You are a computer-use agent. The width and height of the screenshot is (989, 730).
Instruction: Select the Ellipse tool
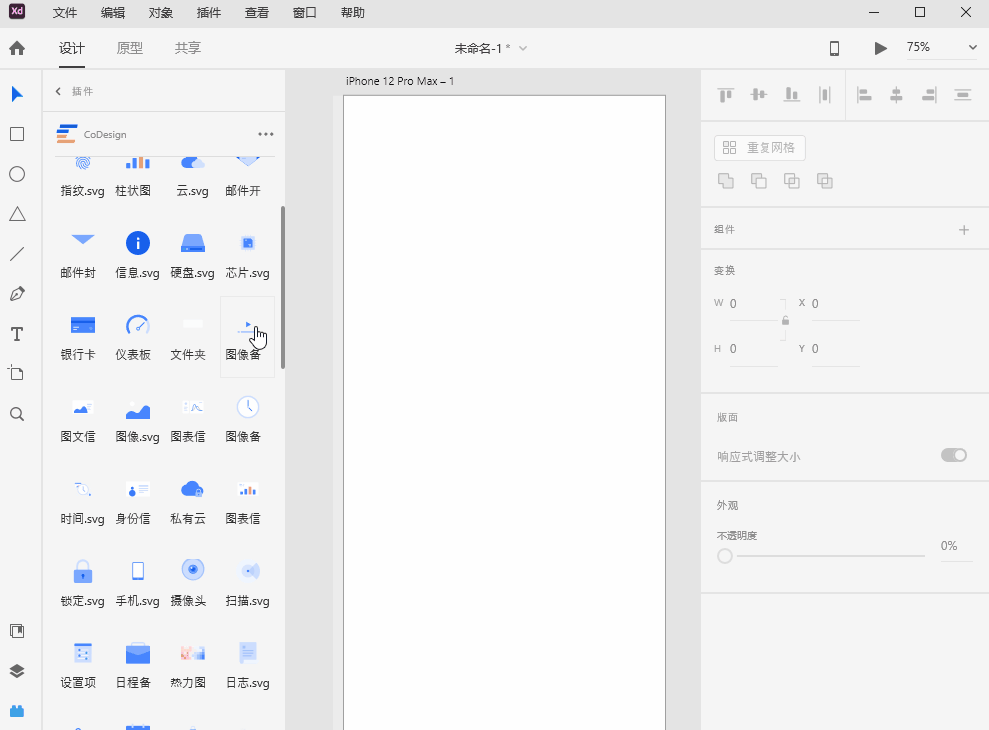[17, 174]
